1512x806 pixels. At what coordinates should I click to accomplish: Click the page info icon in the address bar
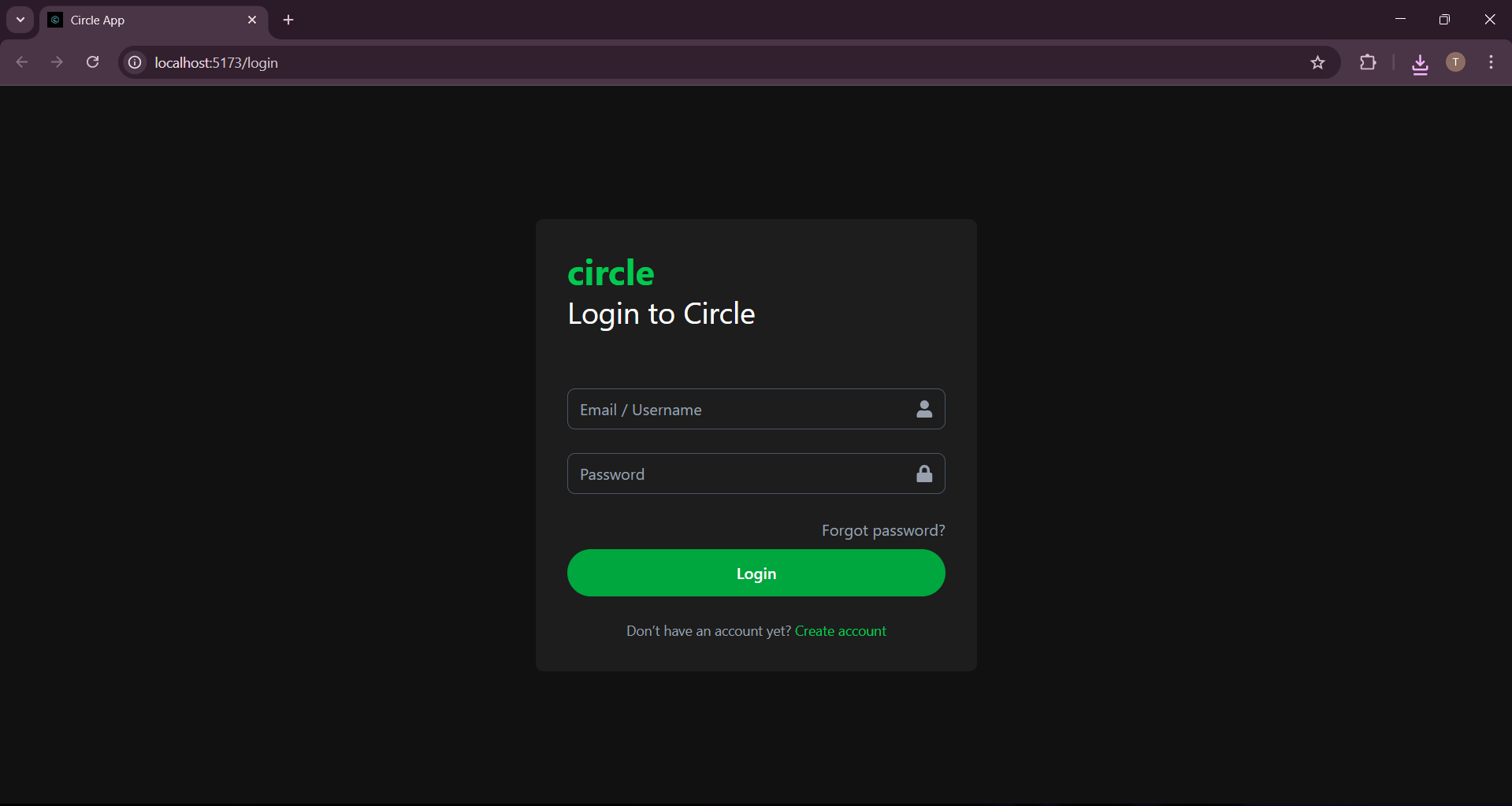click(x=134, y=62)
